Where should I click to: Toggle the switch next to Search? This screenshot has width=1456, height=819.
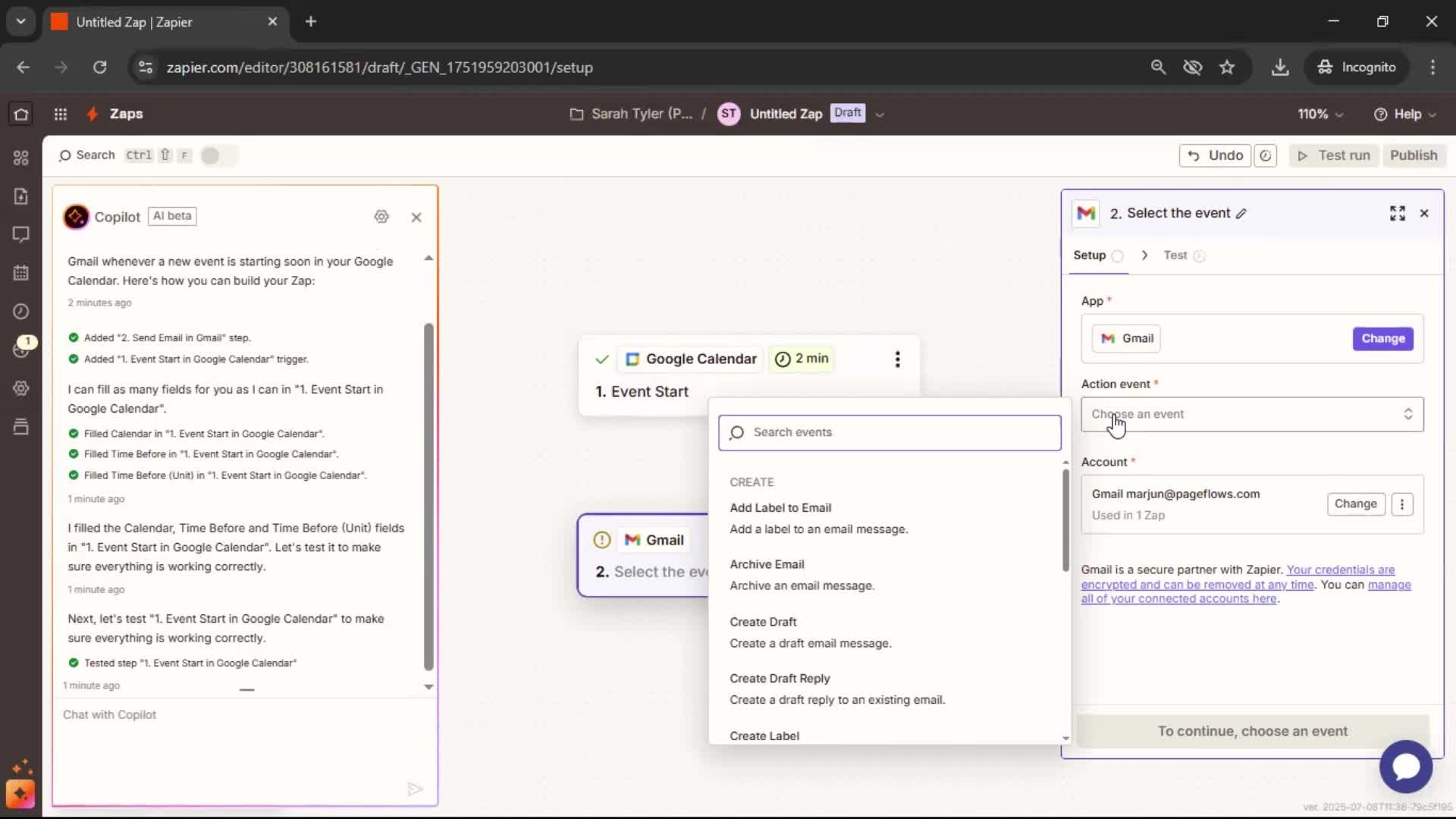[218, 155]
